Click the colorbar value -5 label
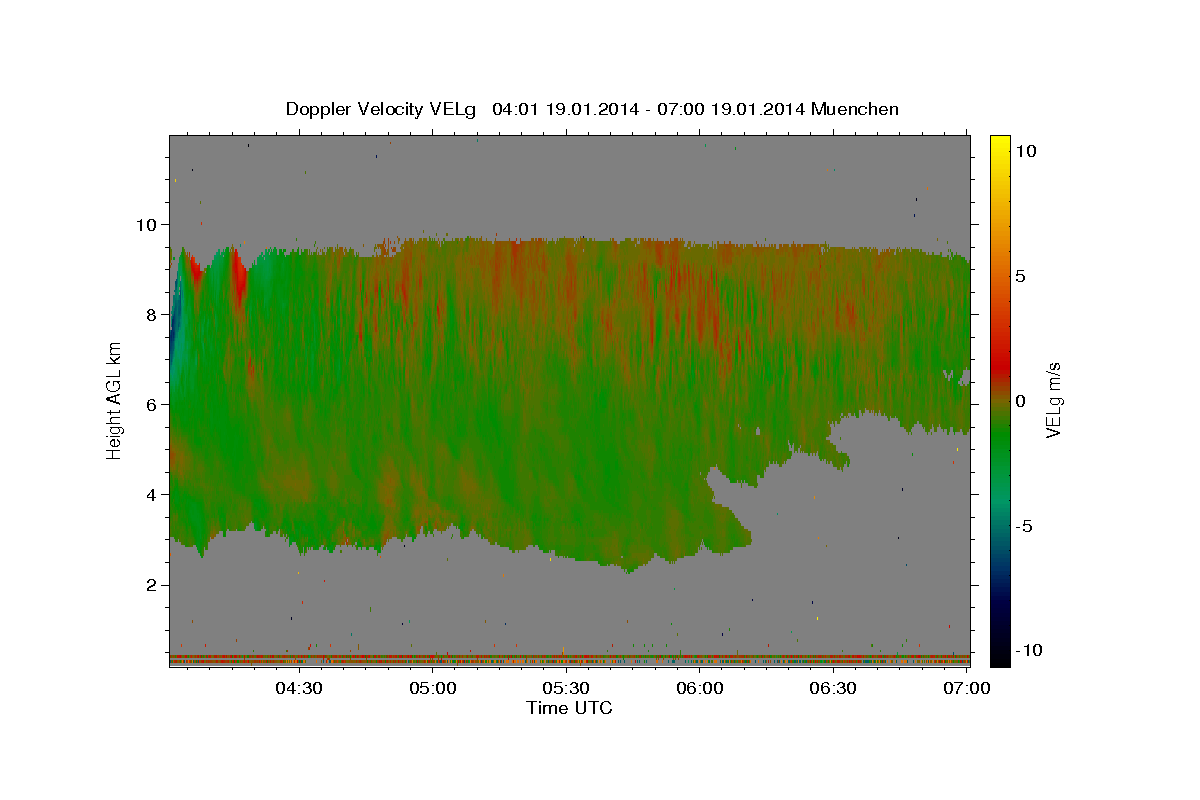1200x800 pixels. click(x=1024, y=526)
